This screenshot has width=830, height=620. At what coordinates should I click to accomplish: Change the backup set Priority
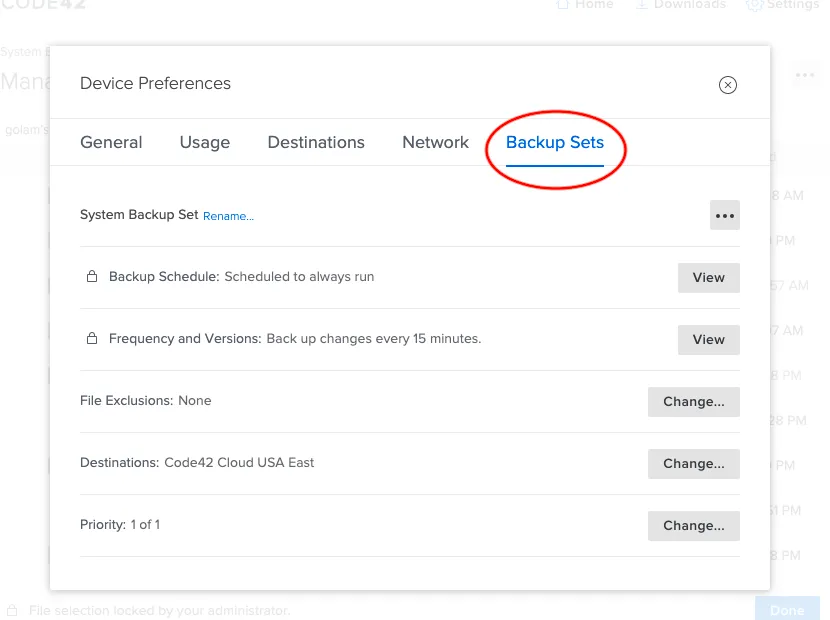point(693,525)
